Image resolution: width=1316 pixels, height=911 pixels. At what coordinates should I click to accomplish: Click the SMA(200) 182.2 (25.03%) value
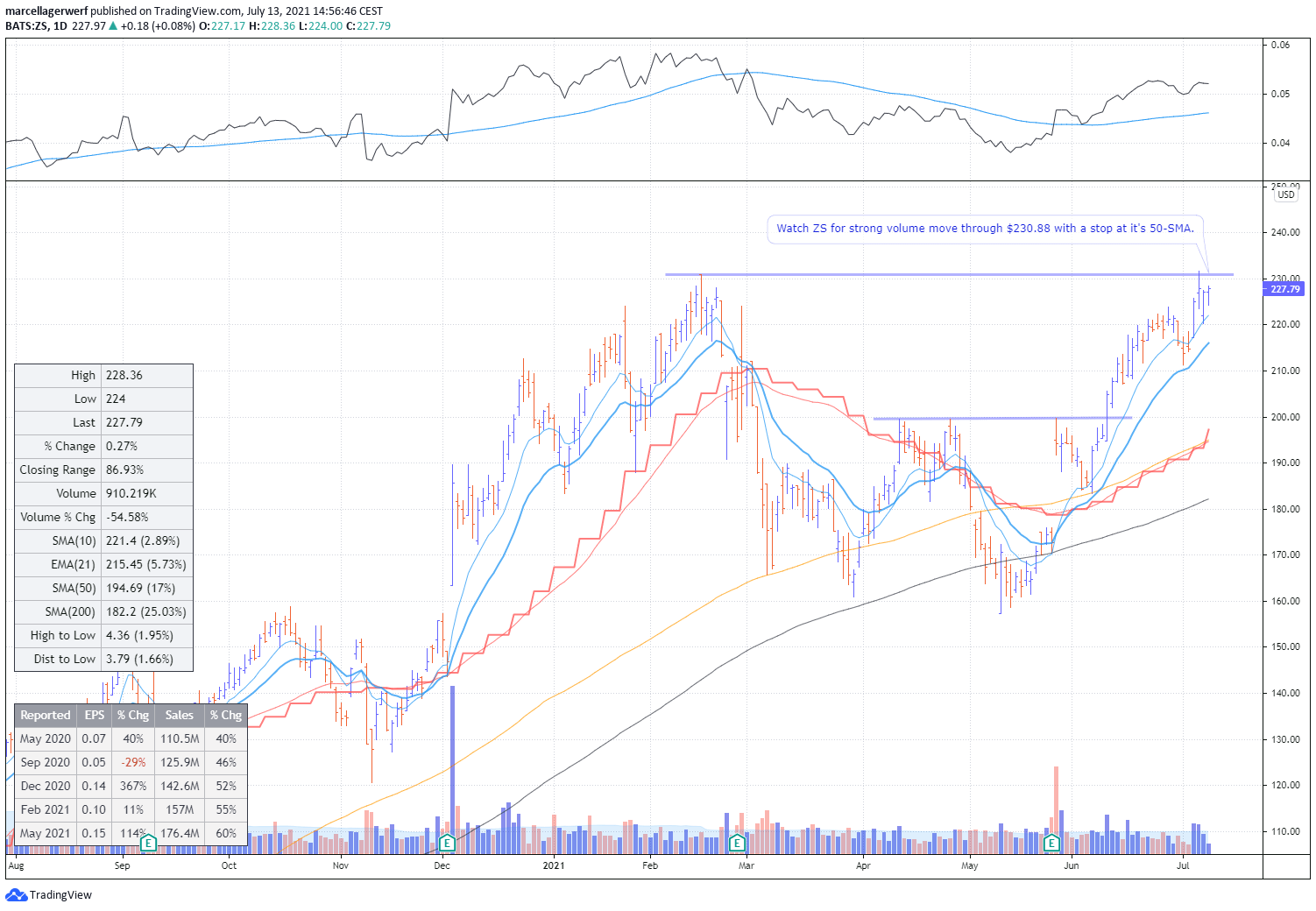pyautogui.click(x=145, y=611)
